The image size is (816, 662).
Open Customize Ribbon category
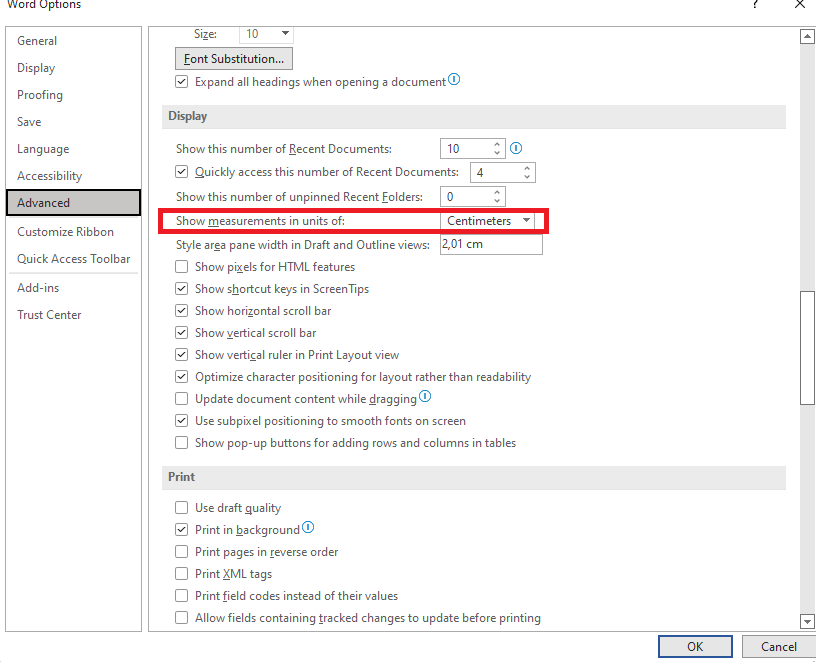click(73, 232)
